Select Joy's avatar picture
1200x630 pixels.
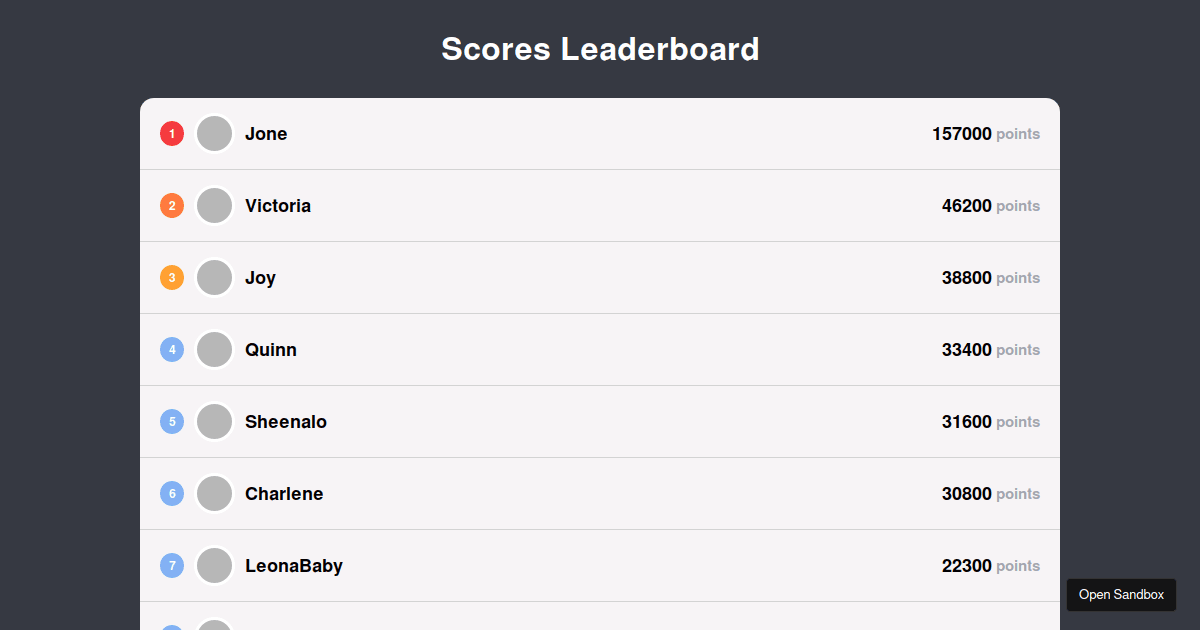point(214,277)
